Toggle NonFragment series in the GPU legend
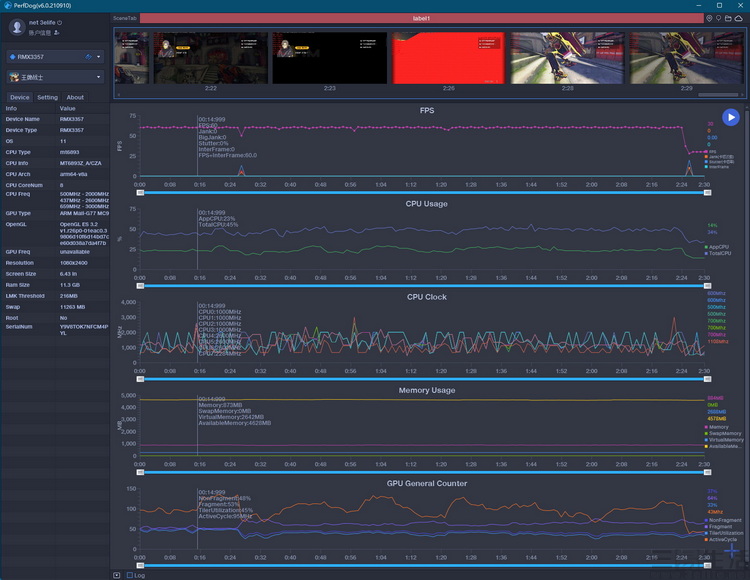 (723, 520)
